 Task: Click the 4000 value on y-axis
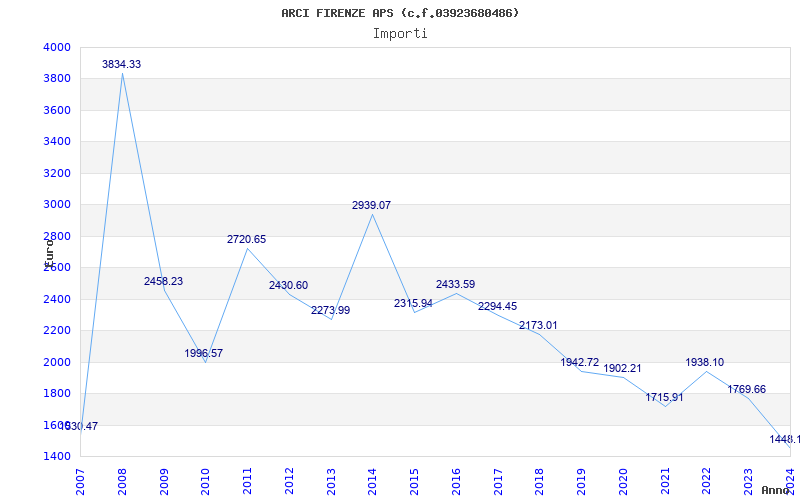pyautogui.click(x=57, y=47)
